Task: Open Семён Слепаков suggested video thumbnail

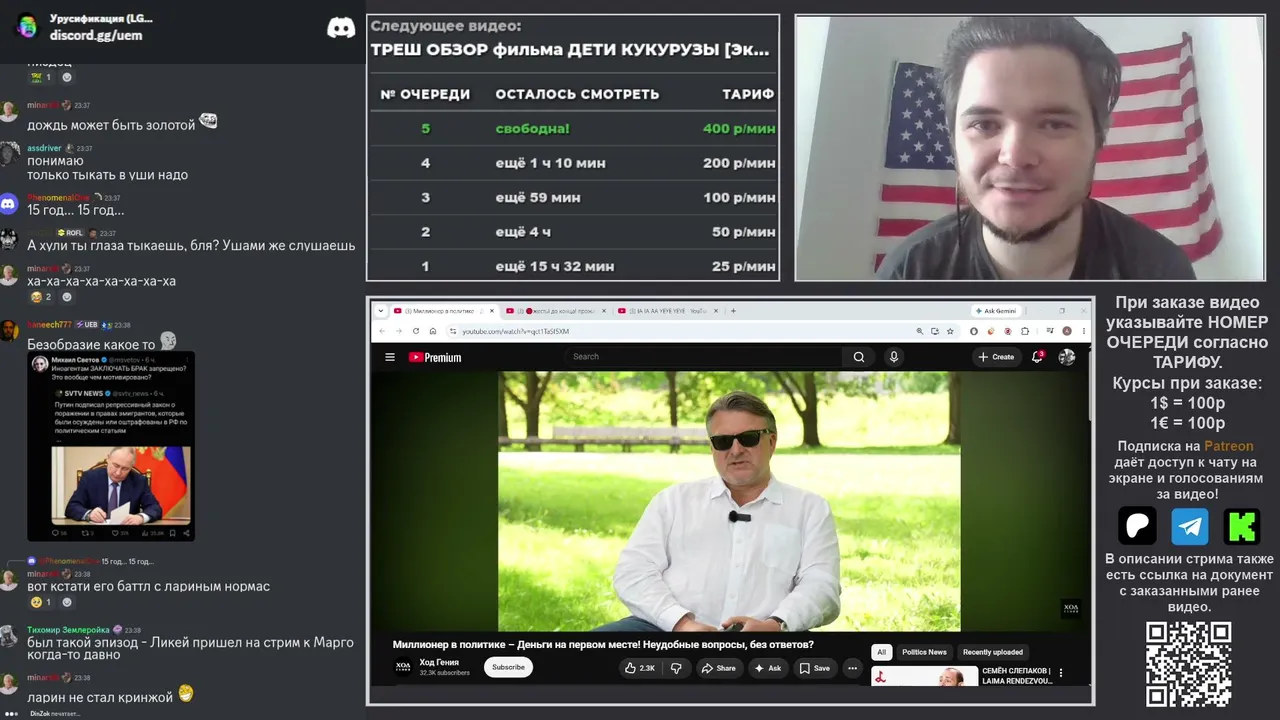Action: [x=925, y=677]
